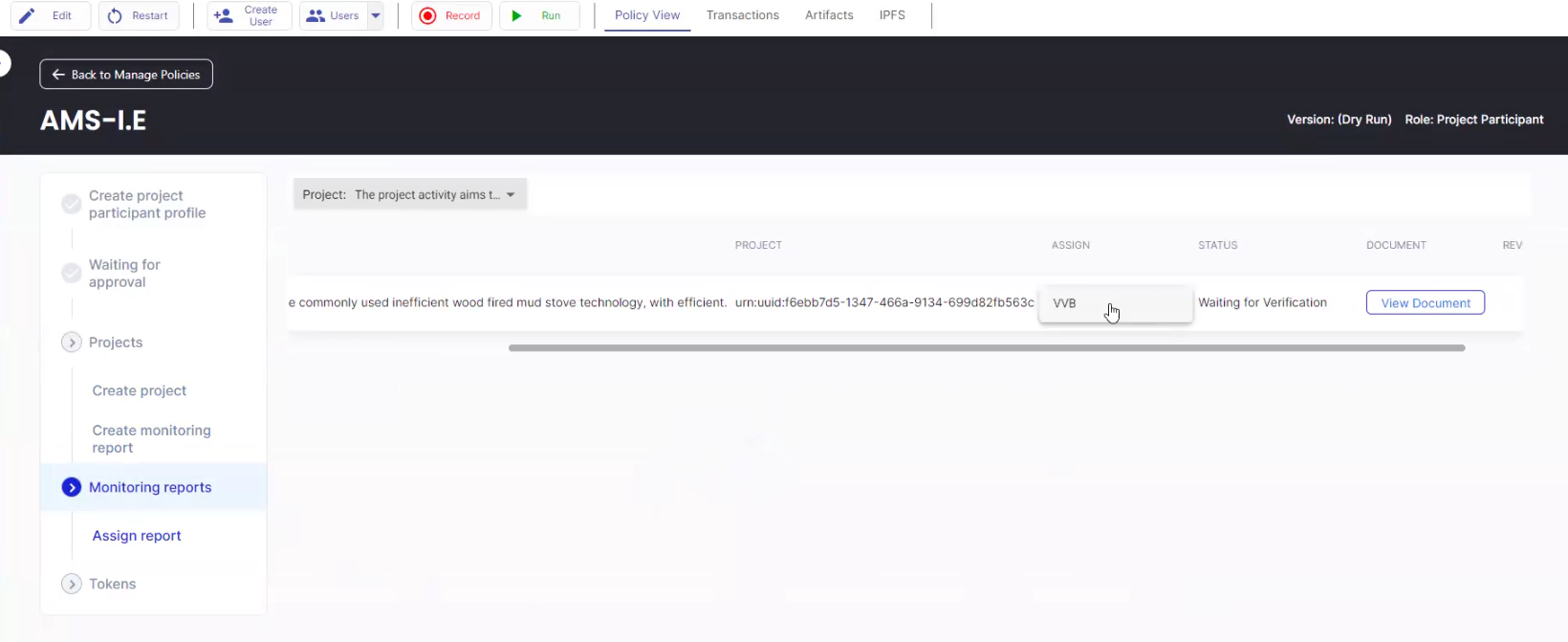The image size is (1568, 642).
Task: Click the Create User person icon
Action: point(224,15)
